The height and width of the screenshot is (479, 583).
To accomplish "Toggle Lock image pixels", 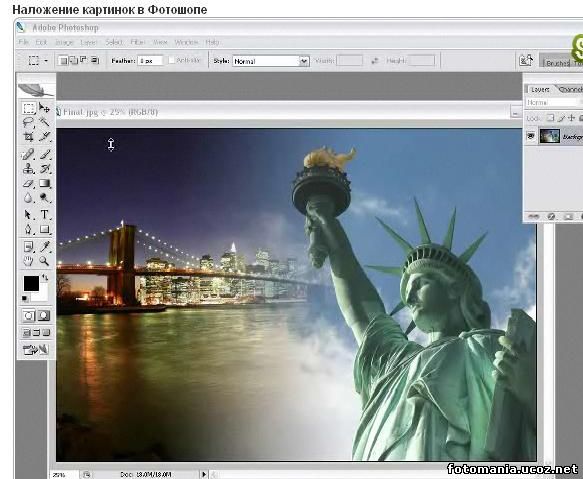I will click(x=561, y=118).
